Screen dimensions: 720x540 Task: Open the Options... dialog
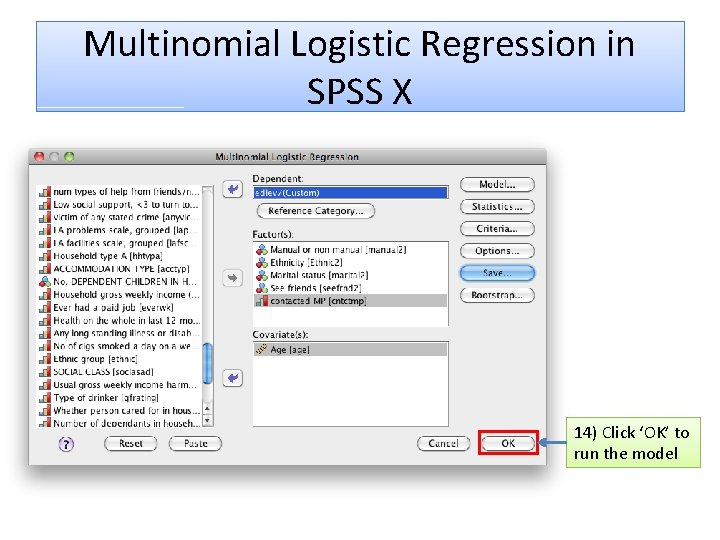[x=497, y=251]
